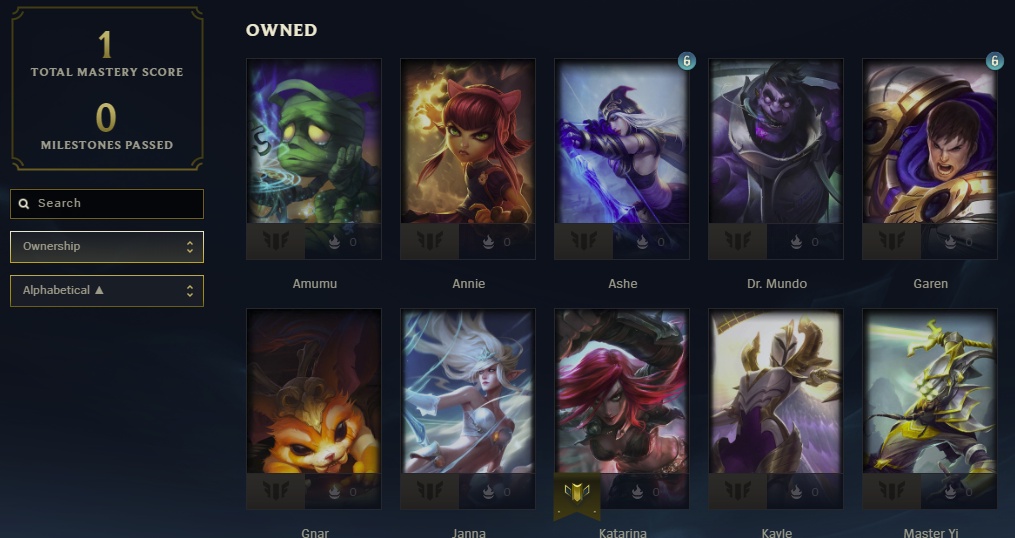The height and width of the screenshot is (538, 1015).
Task: Open the Alphabetical sort dropdown
Action: [x=107, y=291]
